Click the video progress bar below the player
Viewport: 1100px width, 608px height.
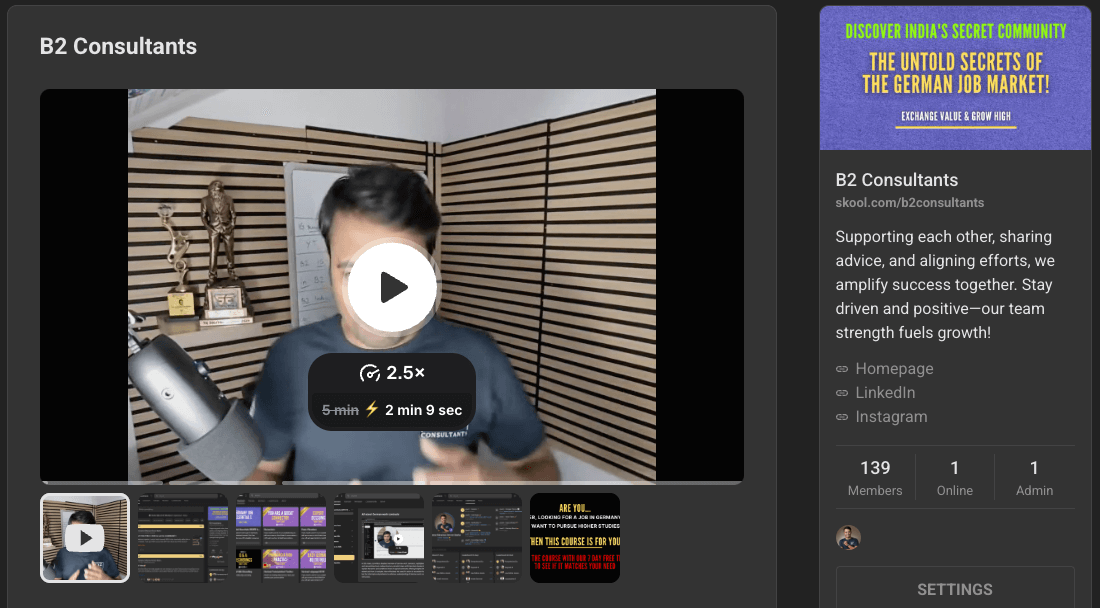(x=392, y=482)
